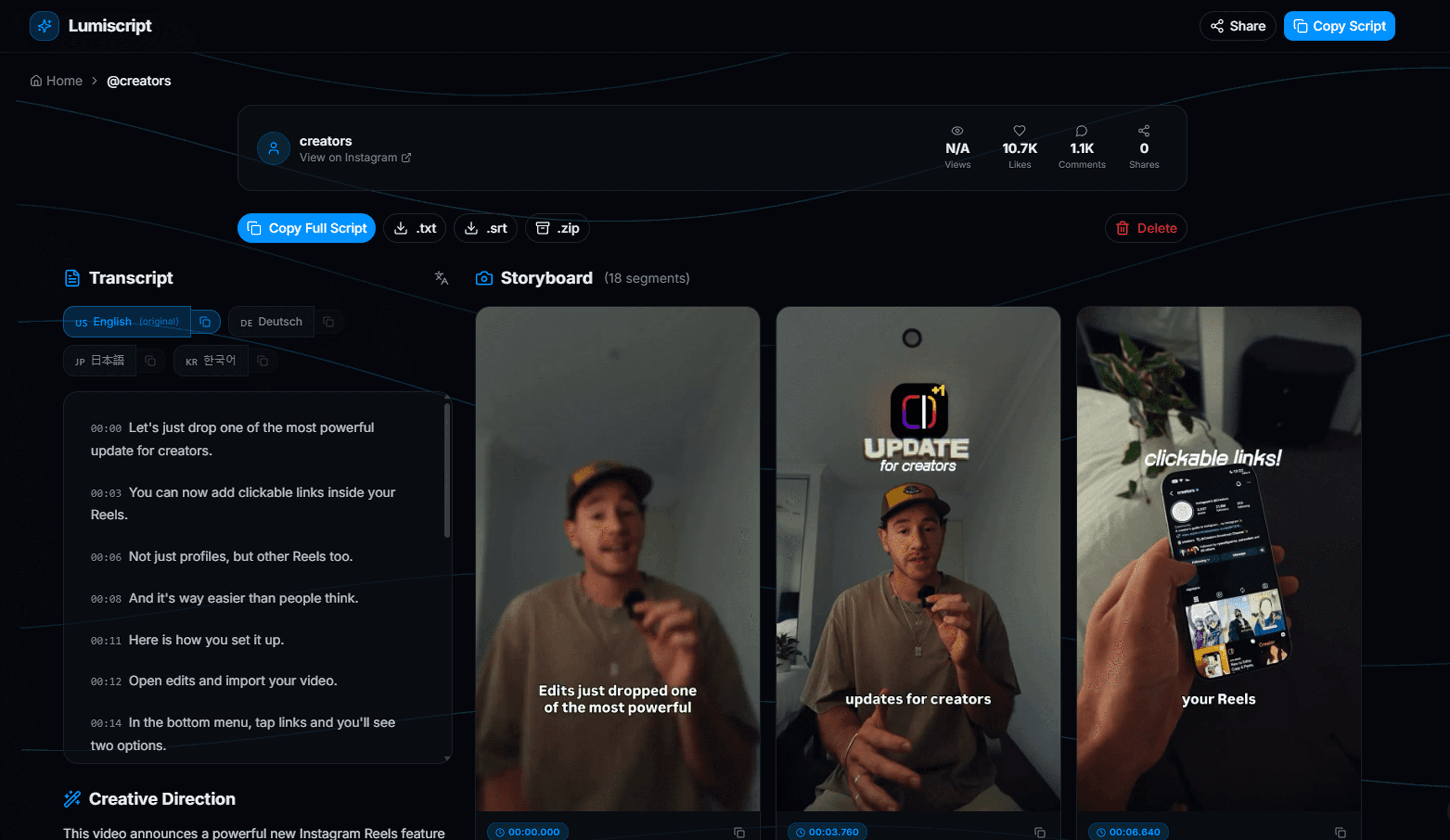Copy the Japanese transcript via copy icon

click(150, 361)
